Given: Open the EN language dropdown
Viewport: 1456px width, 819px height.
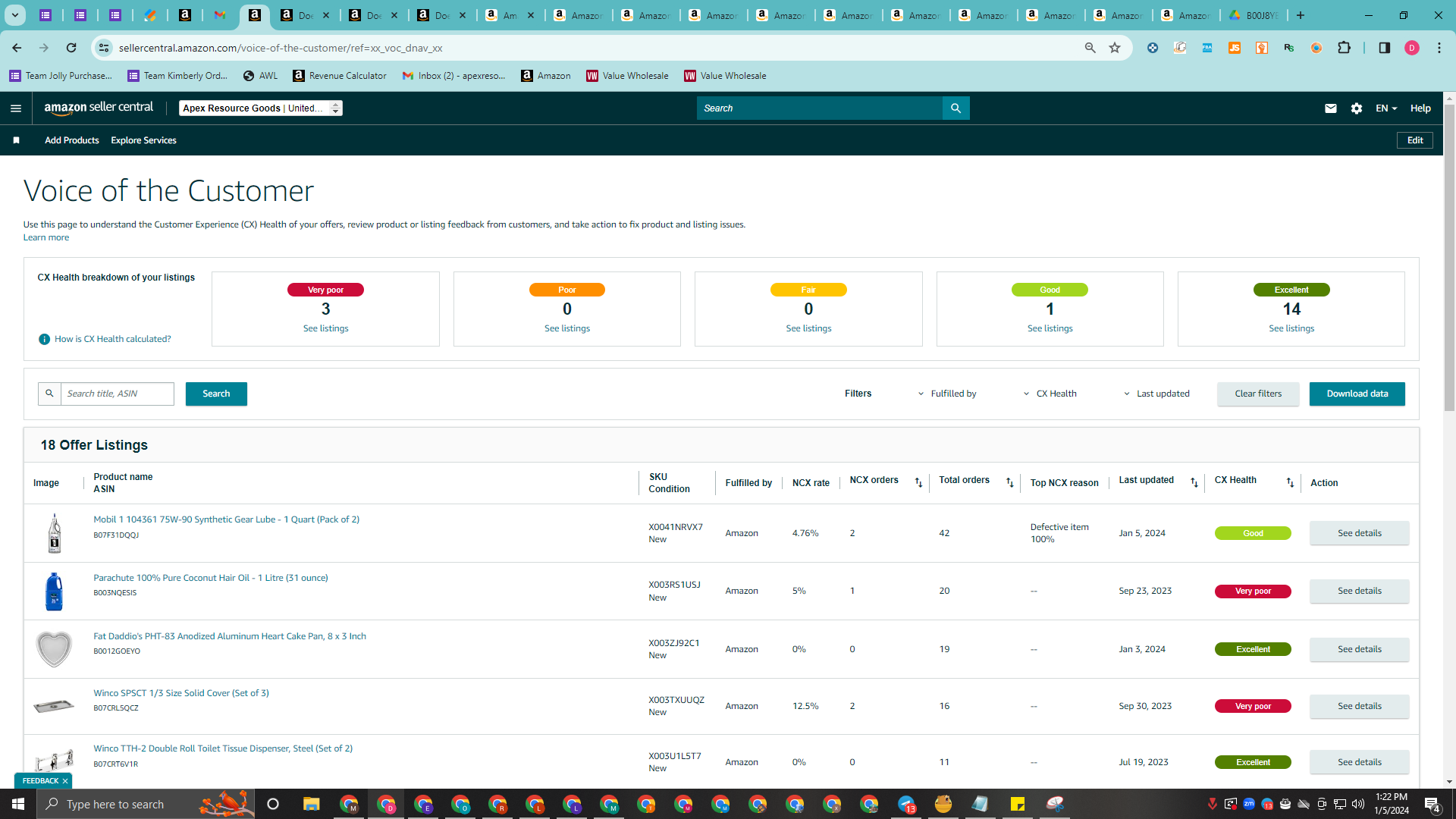Looking at the screenshot, I should click(x=1386, y=108).
